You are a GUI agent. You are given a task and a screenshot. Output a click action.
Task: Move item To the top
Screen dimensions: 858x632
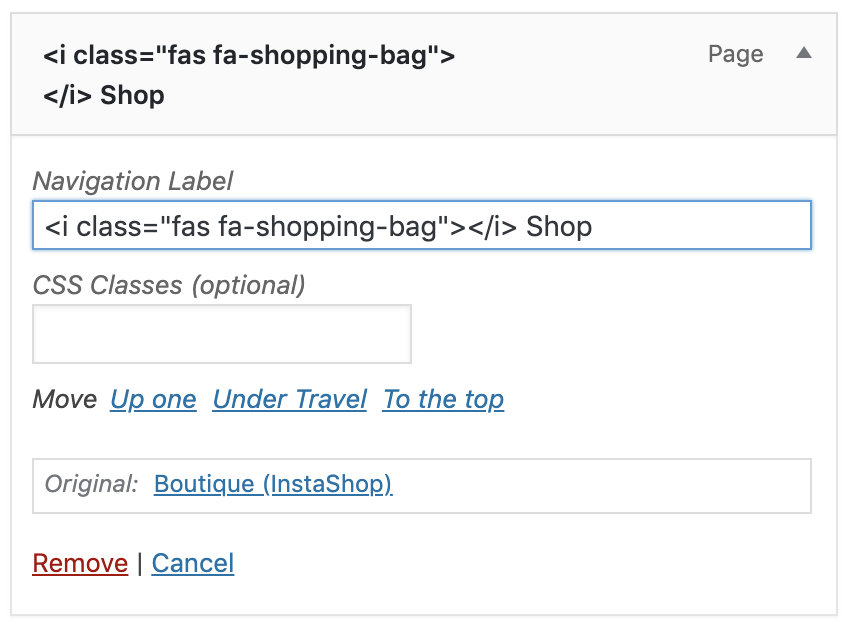point(443,400)
